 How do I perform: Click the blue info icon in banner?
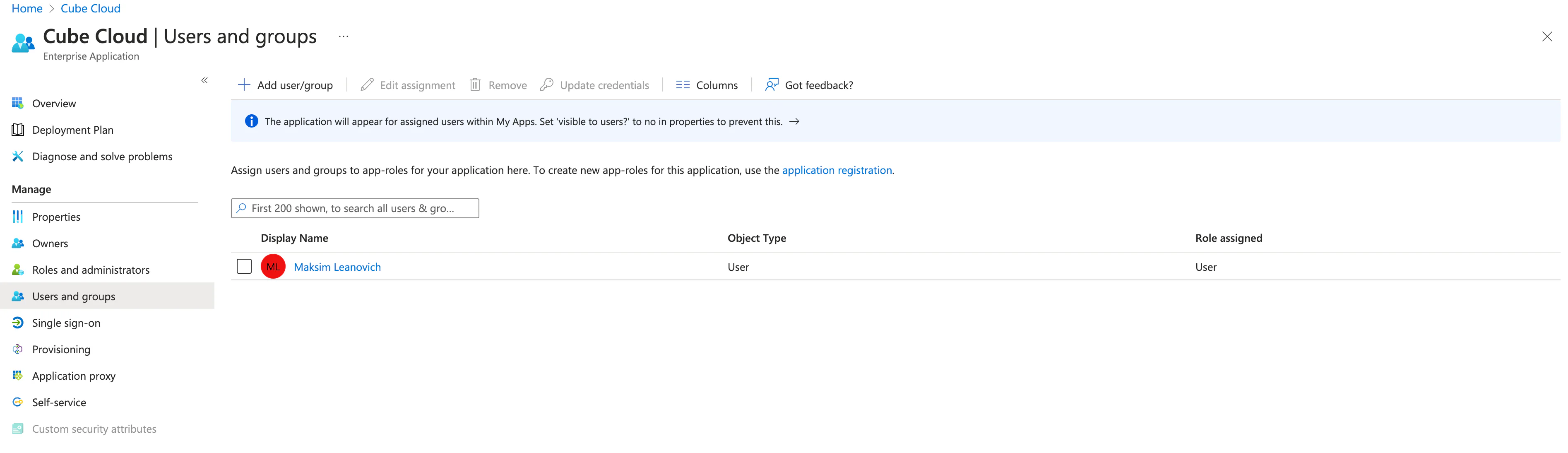point(251,121)
